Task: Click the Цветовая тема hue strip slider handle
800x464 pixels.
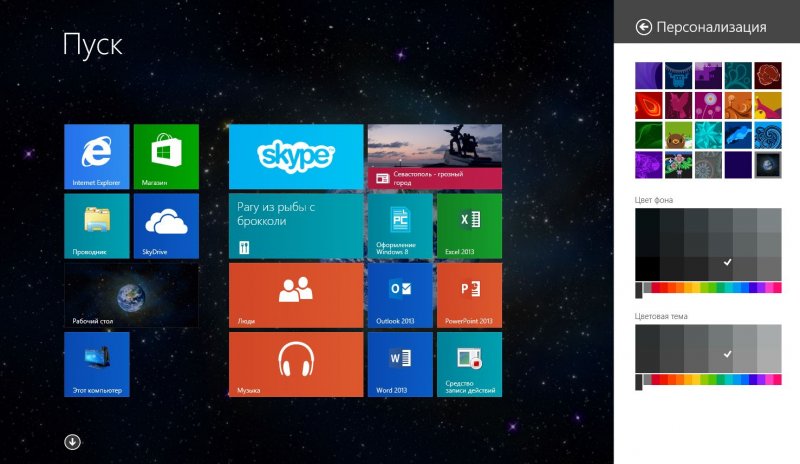Action: [639, 381]
